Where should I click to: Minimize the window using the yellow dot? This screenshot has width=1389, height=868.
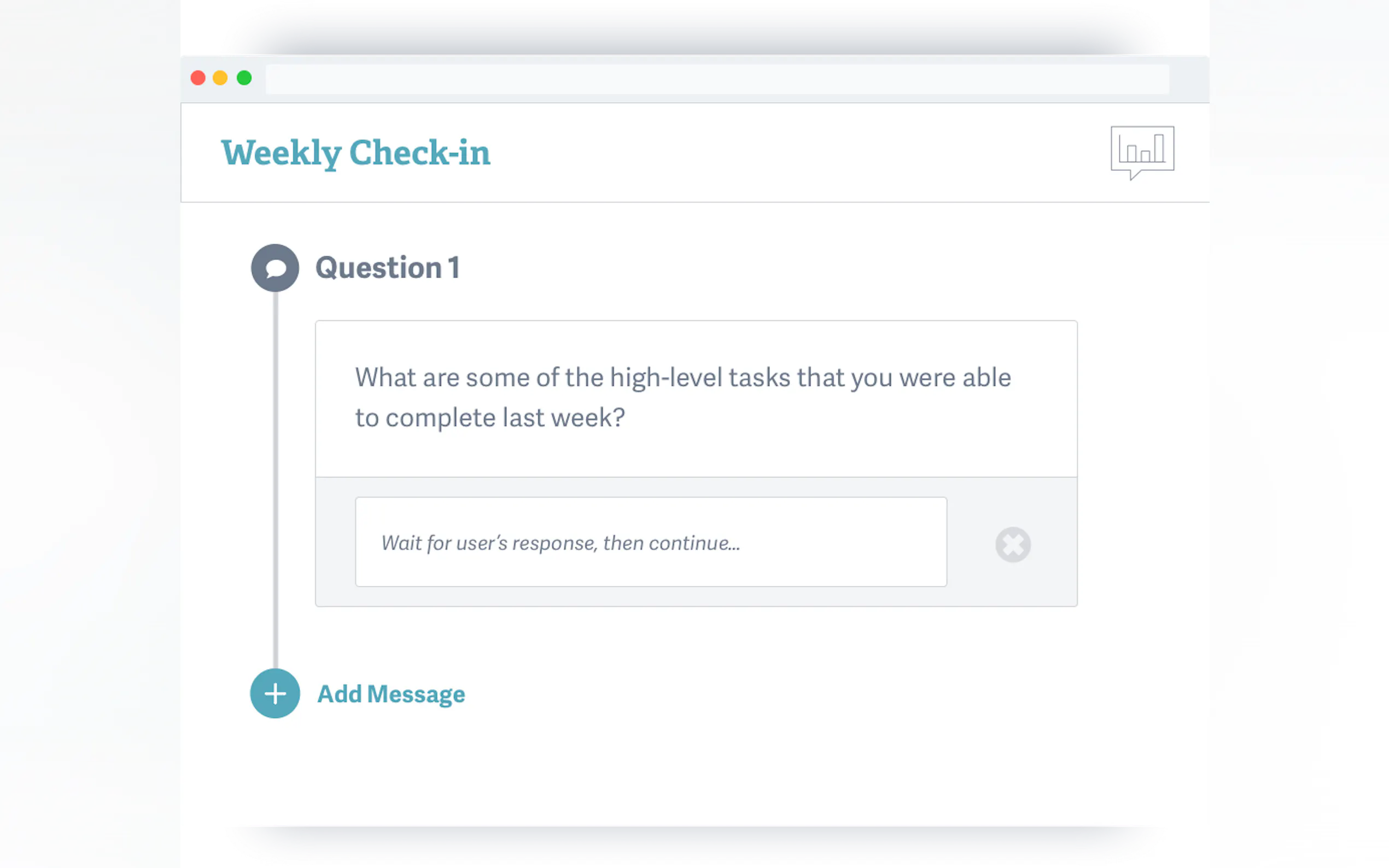coord(220,78)
